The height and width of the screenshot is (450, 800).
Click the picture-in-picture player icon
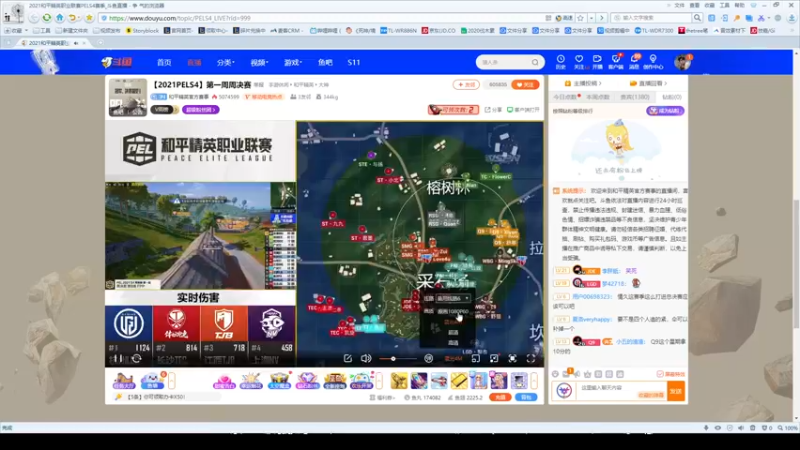[476, 359]
